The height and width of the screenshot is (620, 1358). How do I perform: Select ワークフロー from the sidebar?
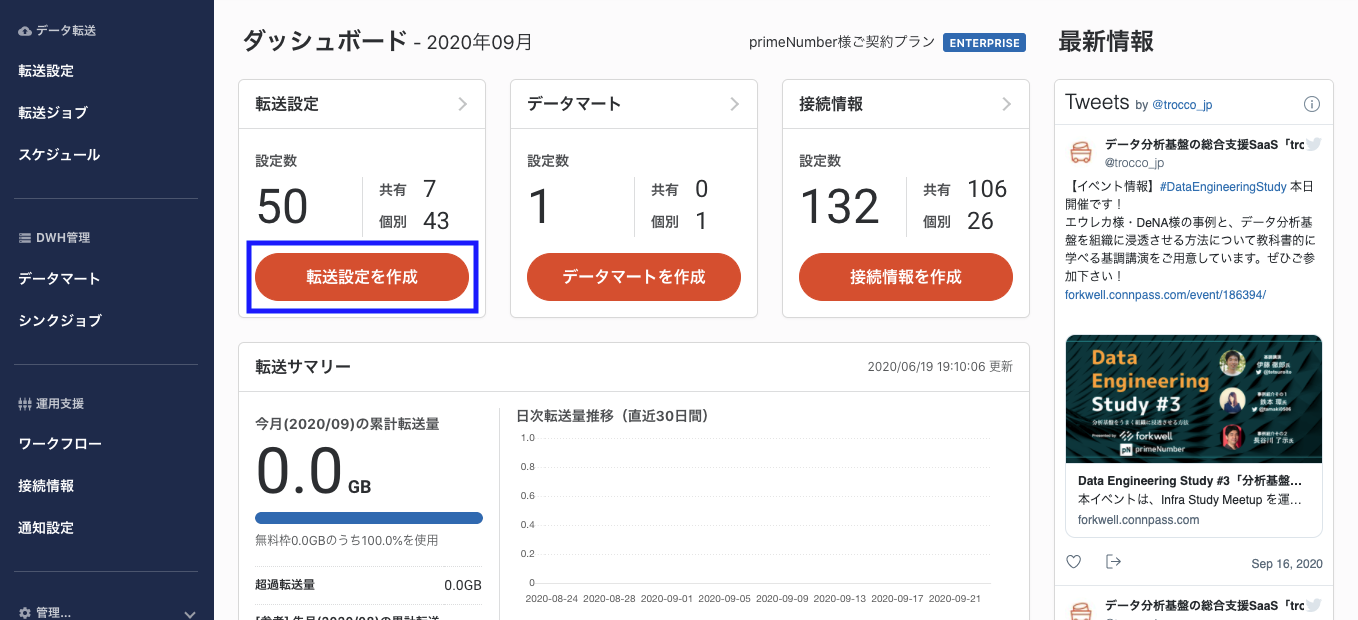60,444
